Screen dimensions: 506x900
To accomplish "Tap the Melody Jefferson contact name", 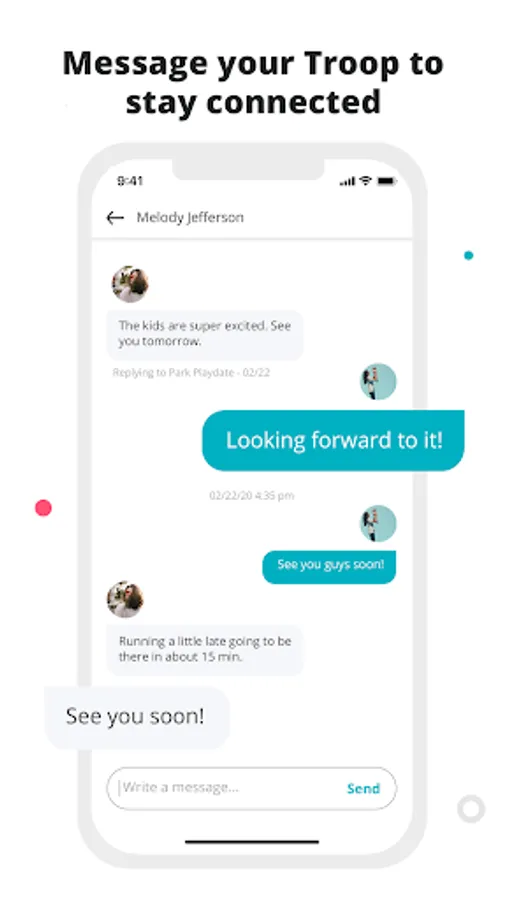I will coord(190,218).
